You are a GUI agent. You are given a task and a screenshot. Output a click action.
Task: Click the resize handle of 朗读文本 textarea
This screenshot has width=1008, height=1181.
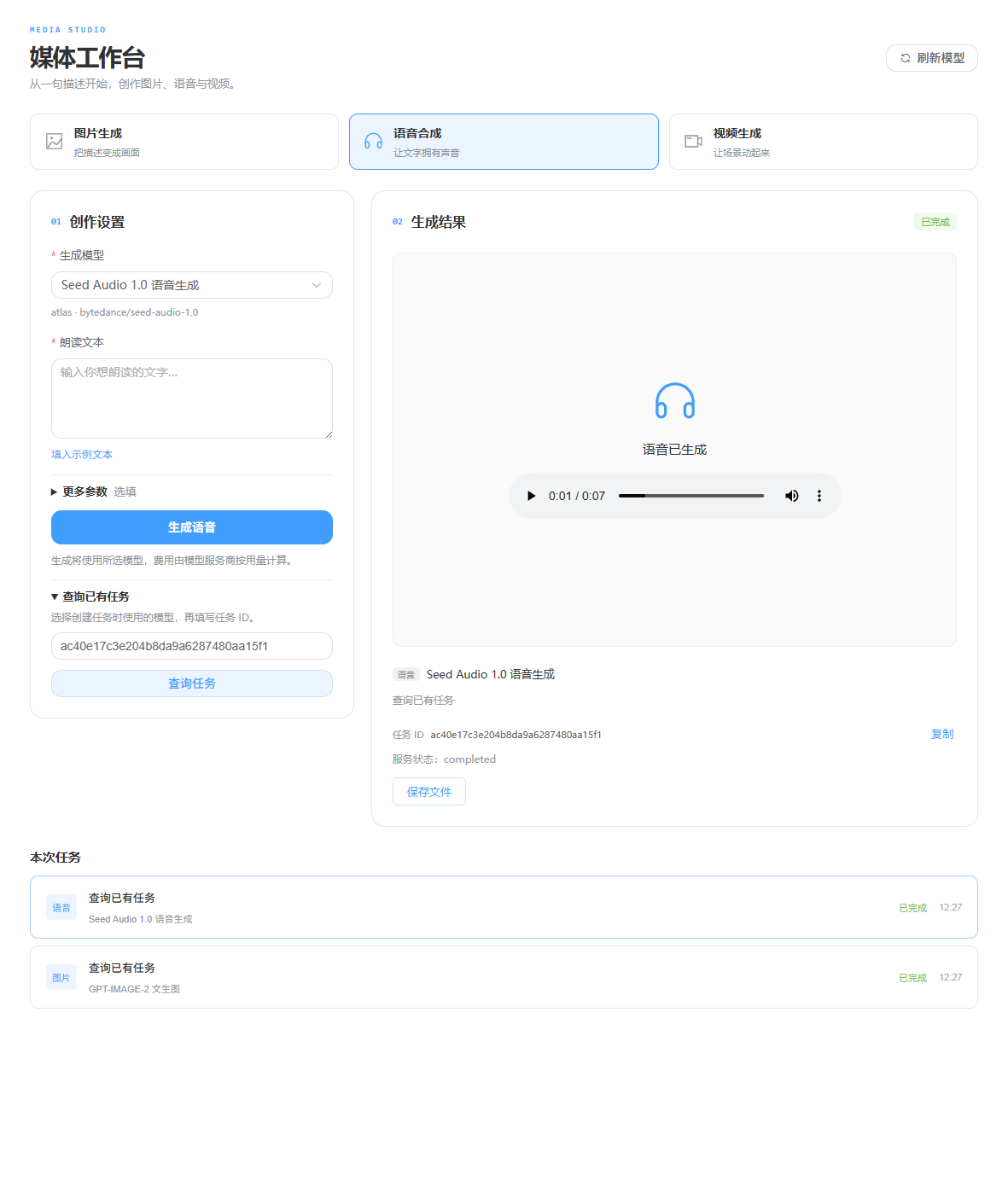pos(328,433)
